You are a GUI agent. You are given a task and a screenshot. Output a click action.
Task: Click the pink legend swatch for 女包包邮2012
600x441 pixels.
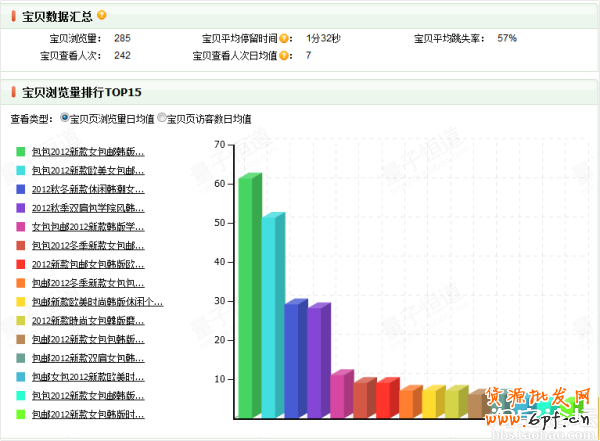[21, 227]
